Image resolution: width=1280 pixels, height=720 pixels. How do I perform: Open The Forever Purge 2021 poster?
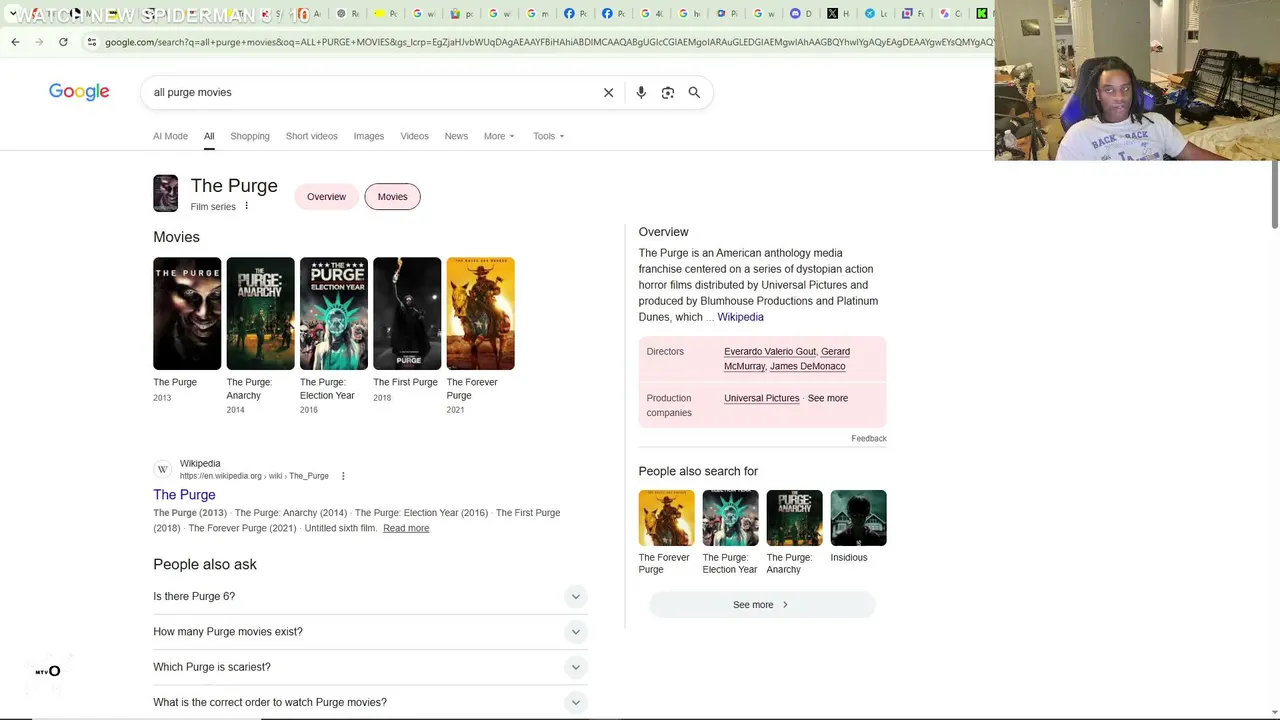(480, 314)
